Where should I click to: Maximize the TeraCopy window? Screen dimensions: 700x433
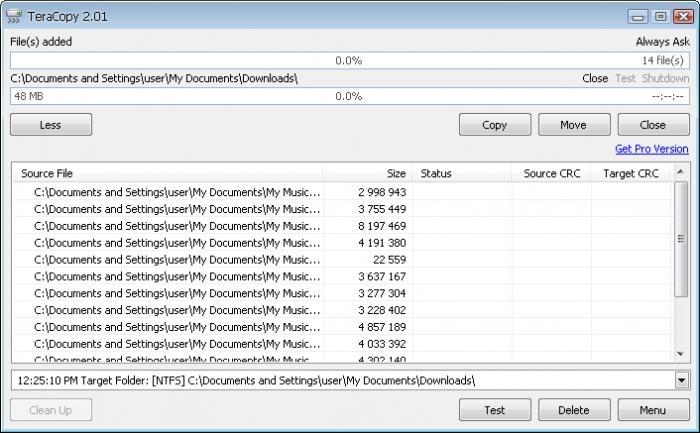(x=659, y=16)
